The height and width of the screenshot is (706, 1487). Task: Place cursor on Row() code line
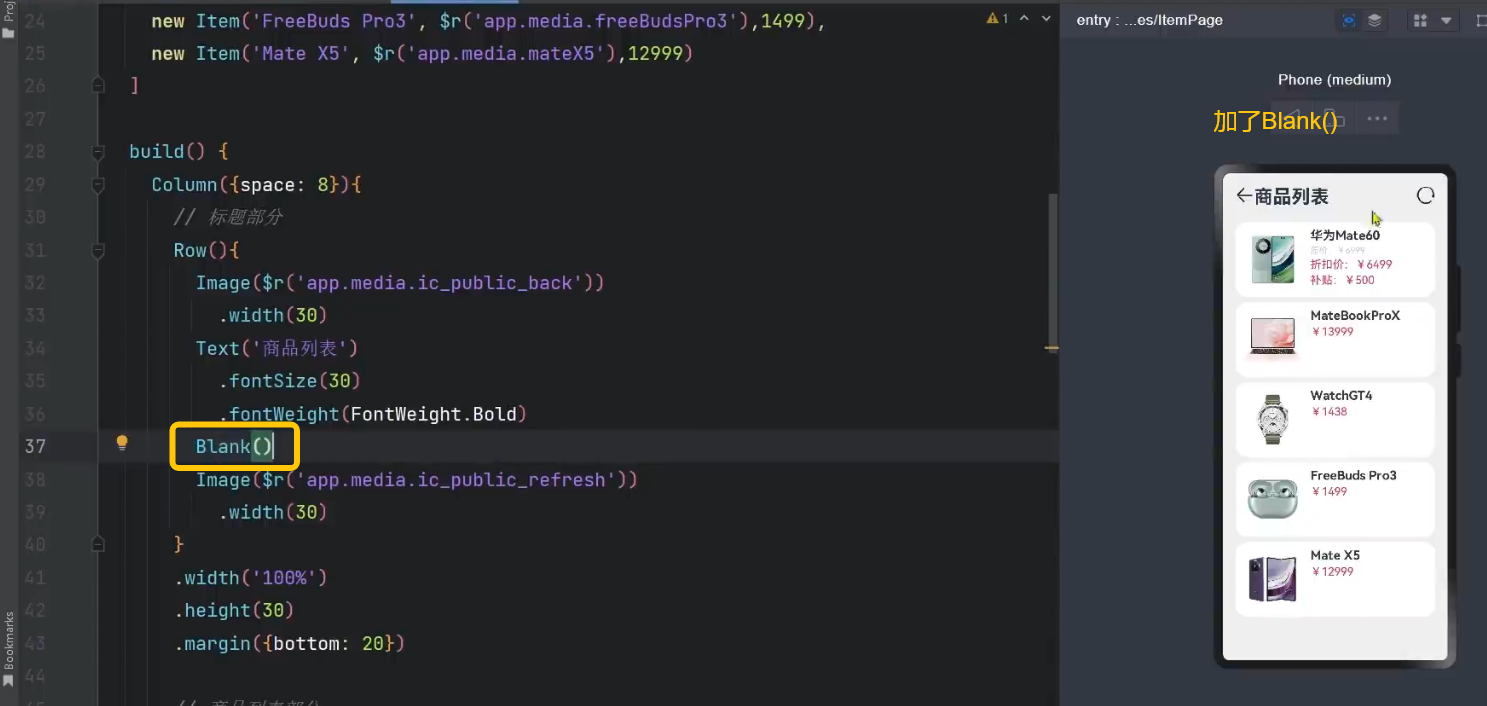coord(206,251)
